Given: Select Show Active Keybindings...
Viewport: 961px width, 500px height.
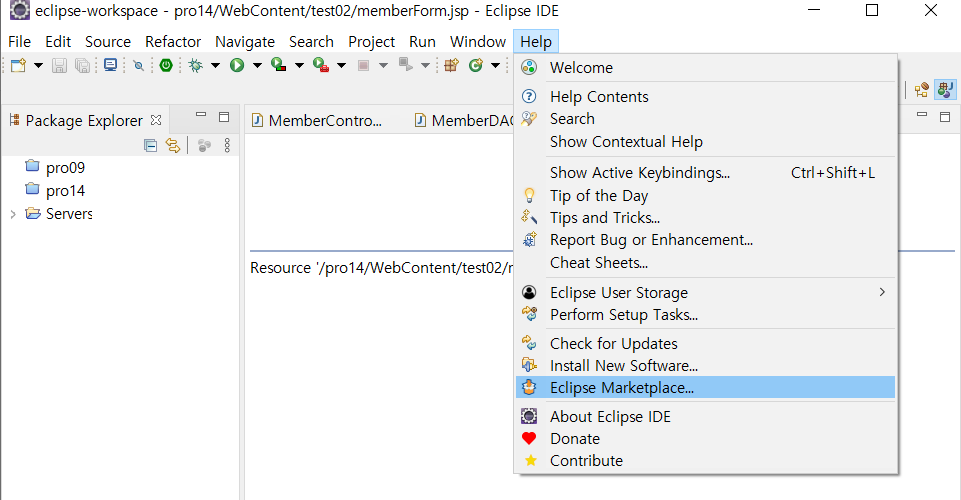Looking at the screenshot, I should pyautogui.click(x=705, y=173).
